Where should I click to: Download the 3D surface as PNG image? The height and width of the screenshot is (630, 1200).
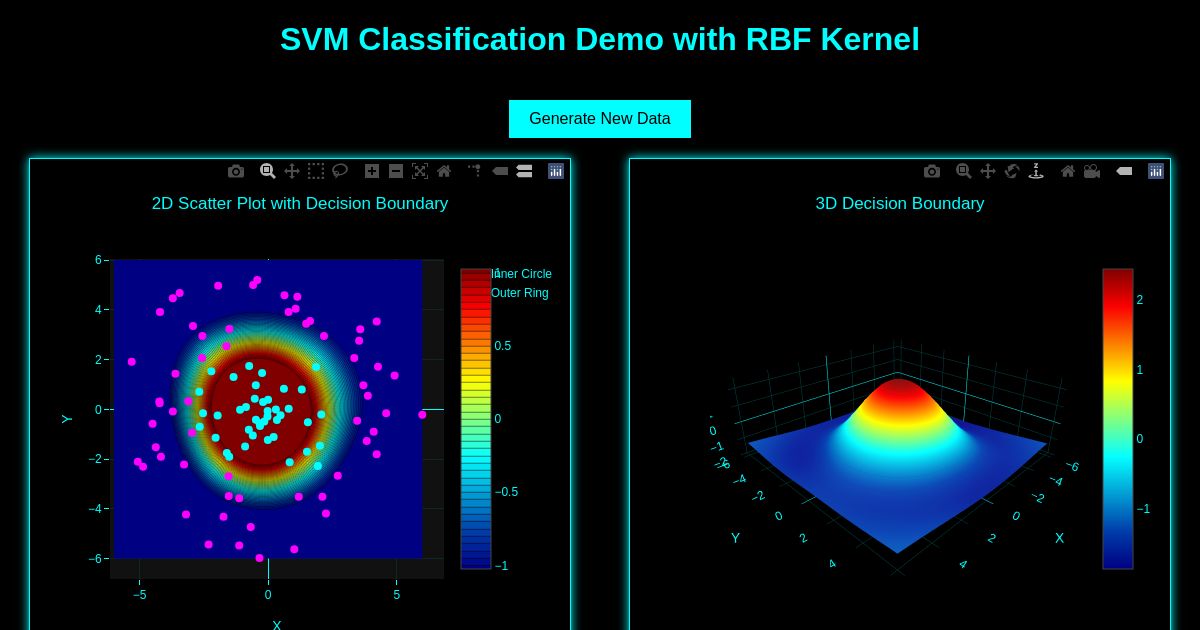[932, 171]
